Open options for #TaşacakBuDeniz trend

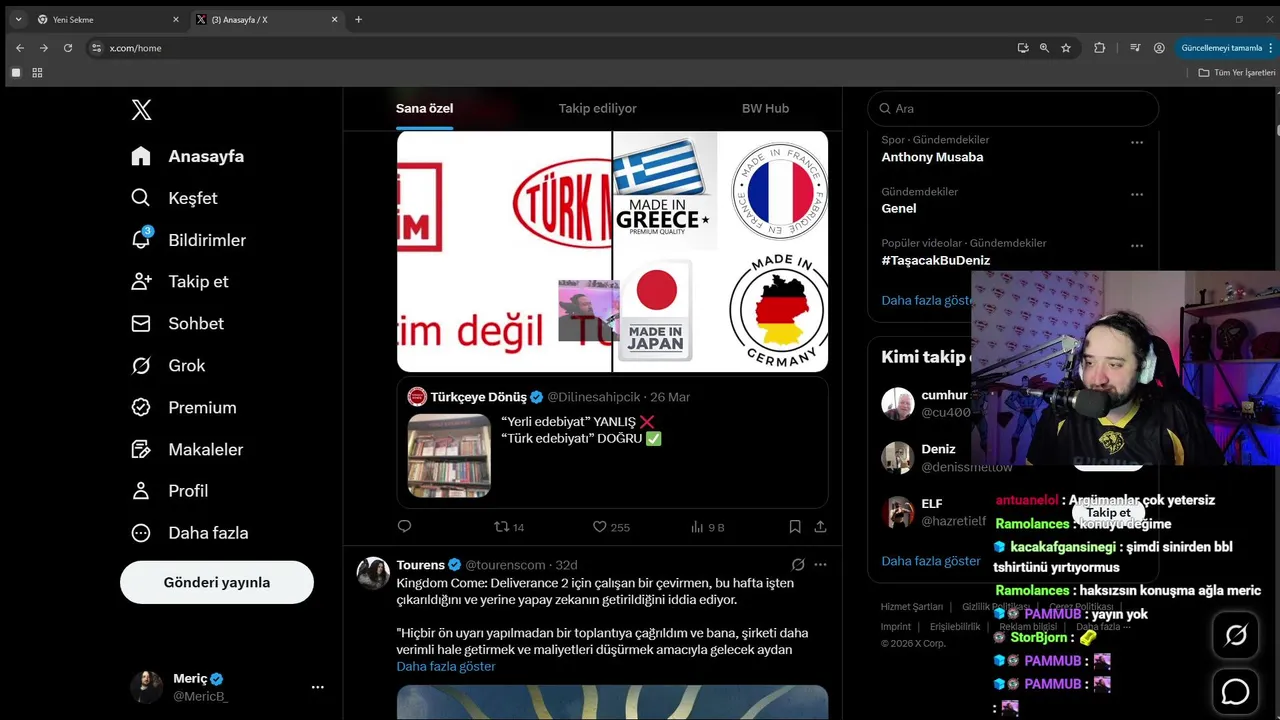pyautogui.click(x=1137, y=246)
